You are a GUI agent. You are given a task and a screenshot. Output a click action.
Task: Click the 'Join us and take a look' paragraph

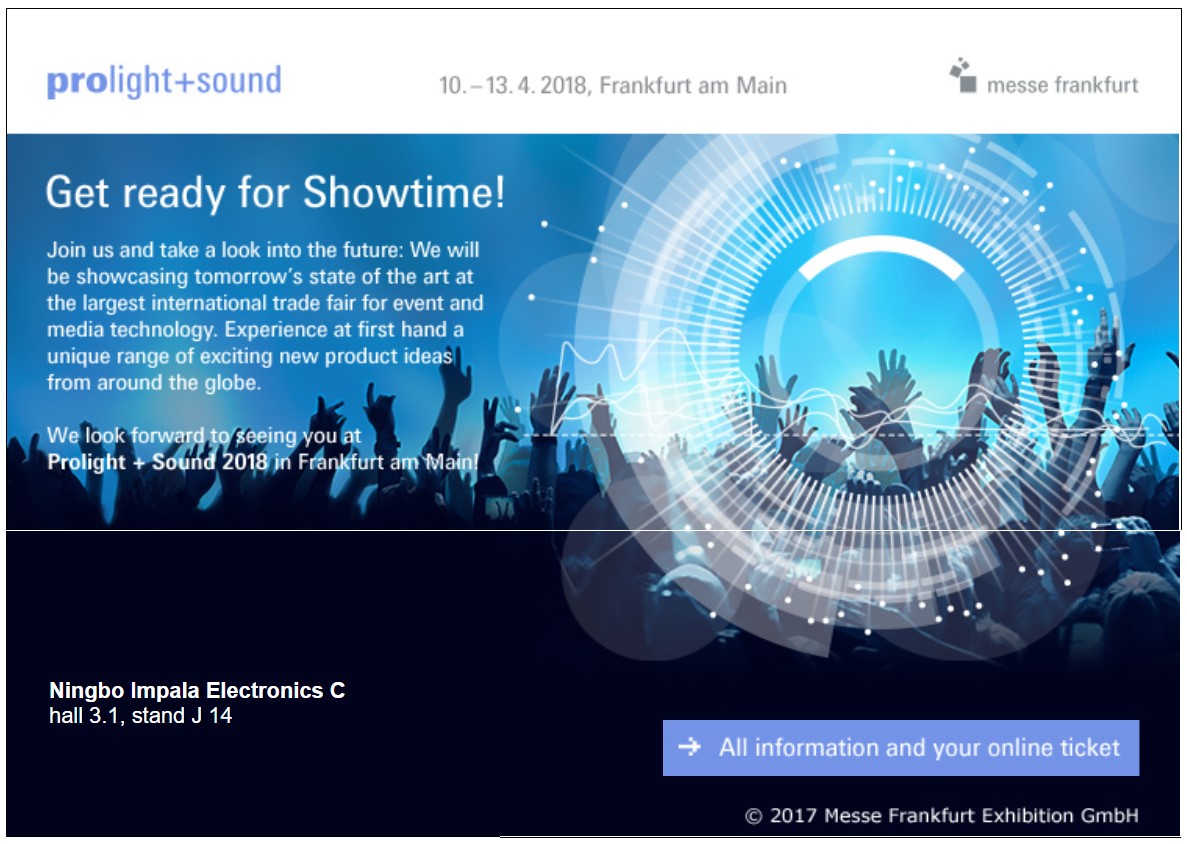point(265,316)
